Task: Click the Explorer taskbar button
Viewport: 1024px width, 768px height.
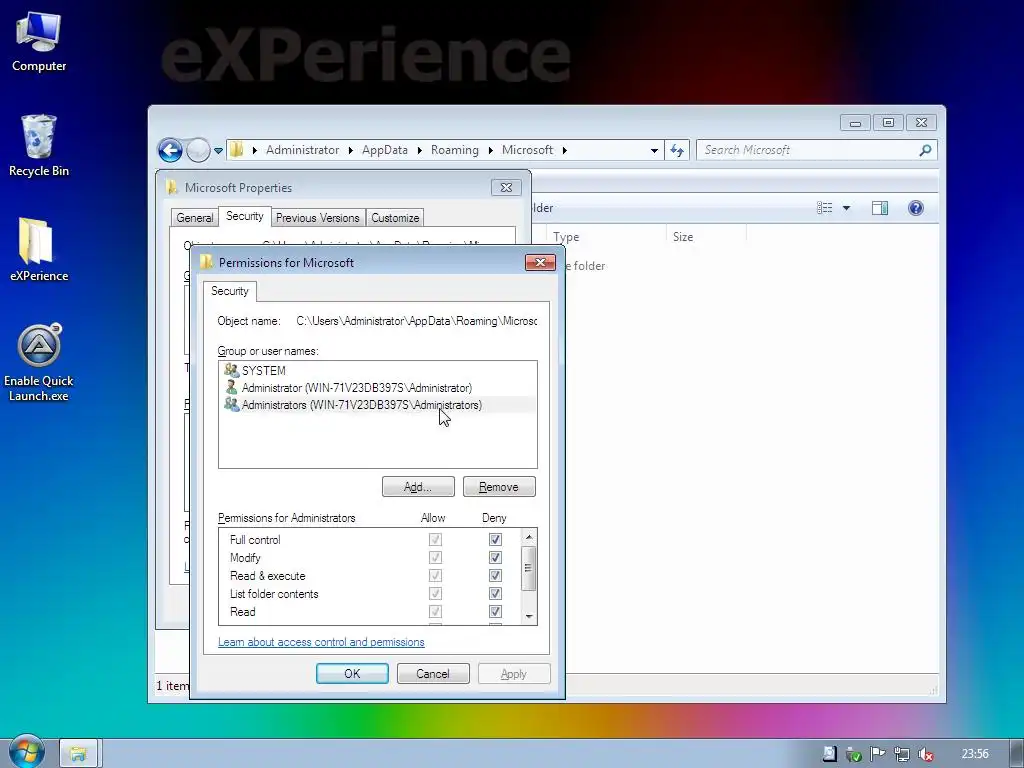Action: click(78, 754)
